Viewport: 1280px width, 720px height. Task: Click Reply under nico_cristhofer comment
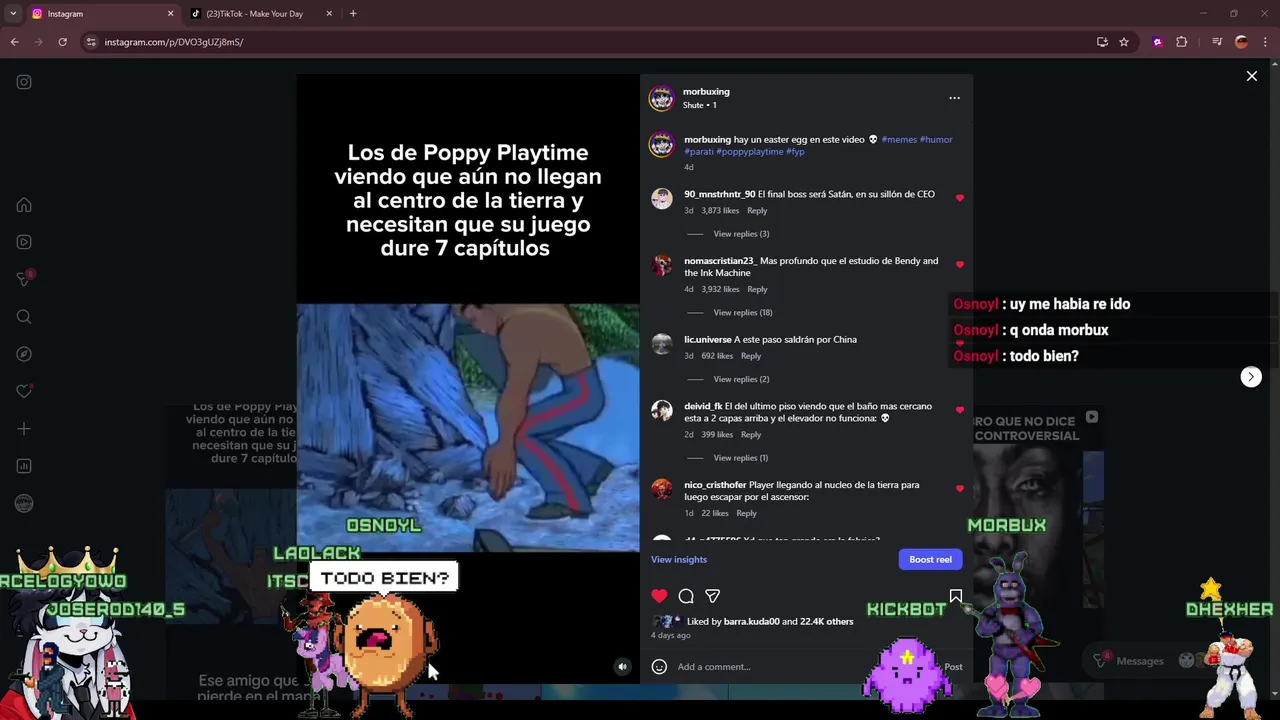click(x=746, y=514)
